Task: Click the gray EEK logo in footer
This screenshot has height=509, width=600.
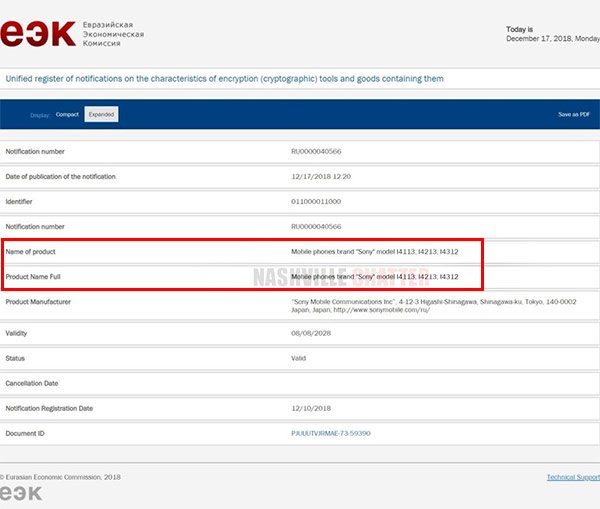Action: (21, 493)
